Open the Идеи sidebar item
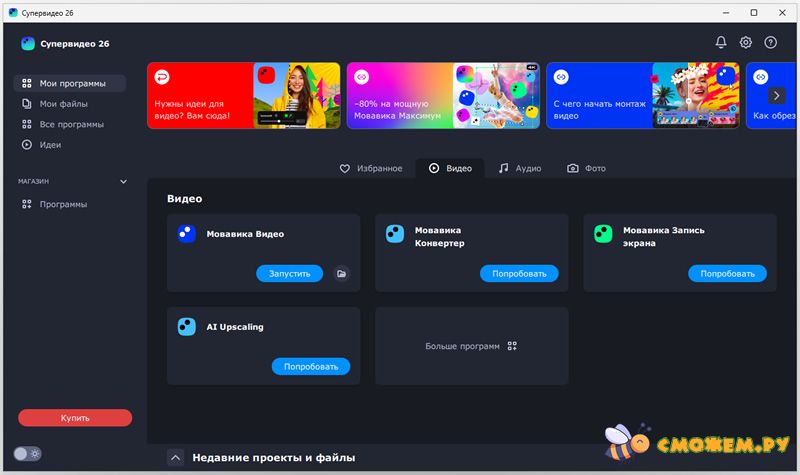 [50, 145]
